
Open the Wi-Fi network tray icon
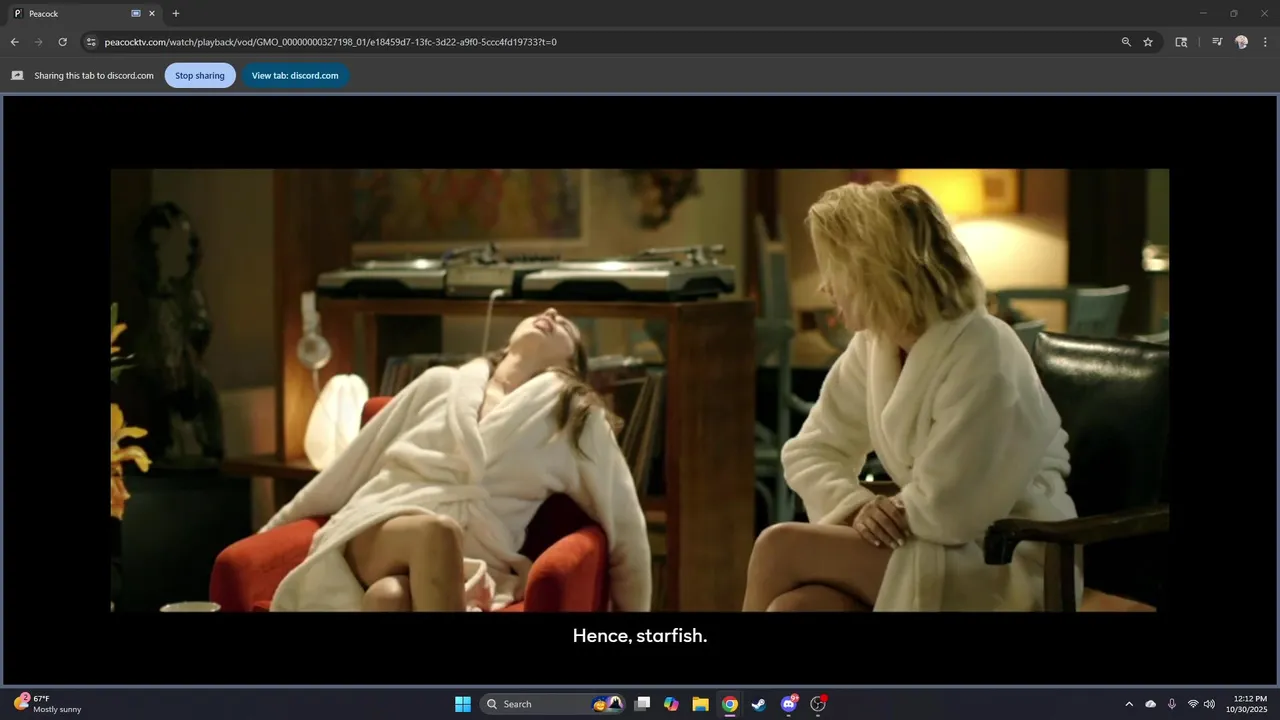(x=1193, y=704)
